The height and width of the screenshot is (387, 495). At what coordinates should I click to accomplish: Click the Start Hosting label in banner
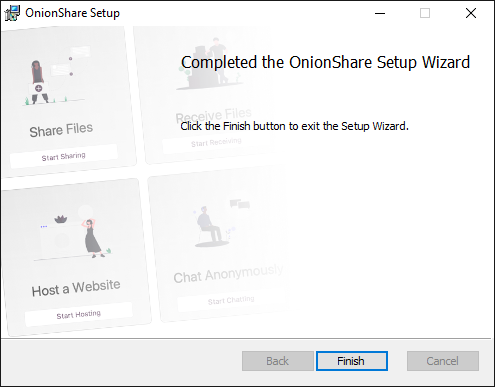point(78,314)
